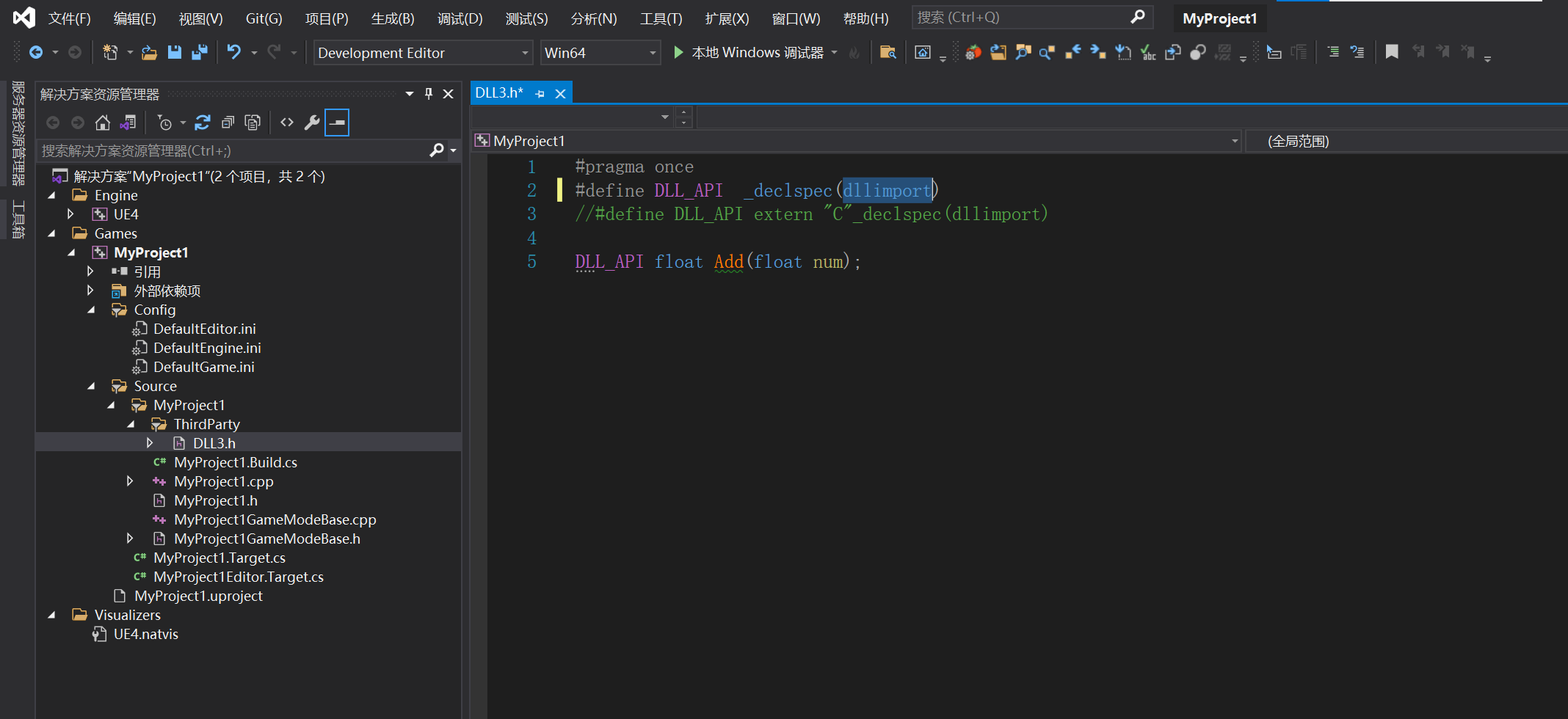Image resolution: width=1568 pixels, height=719 pixels.
Task: Refresh the Solution Explorer
Action: 203,123
